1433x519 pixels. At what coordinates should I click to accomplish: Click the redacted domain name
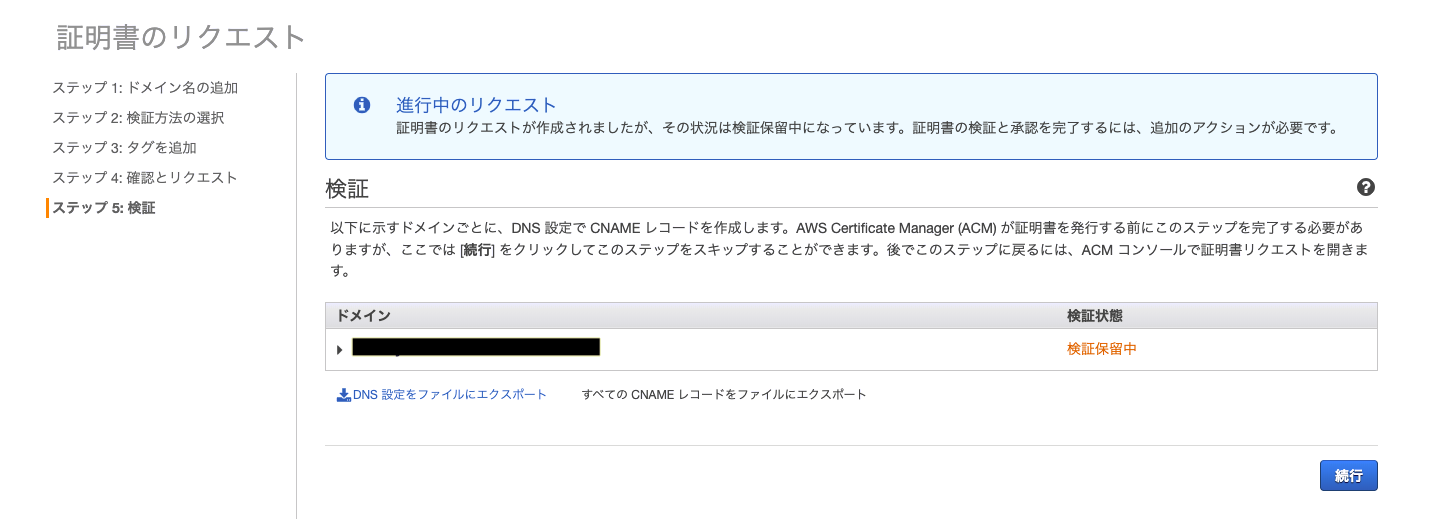tap(476, 348)
